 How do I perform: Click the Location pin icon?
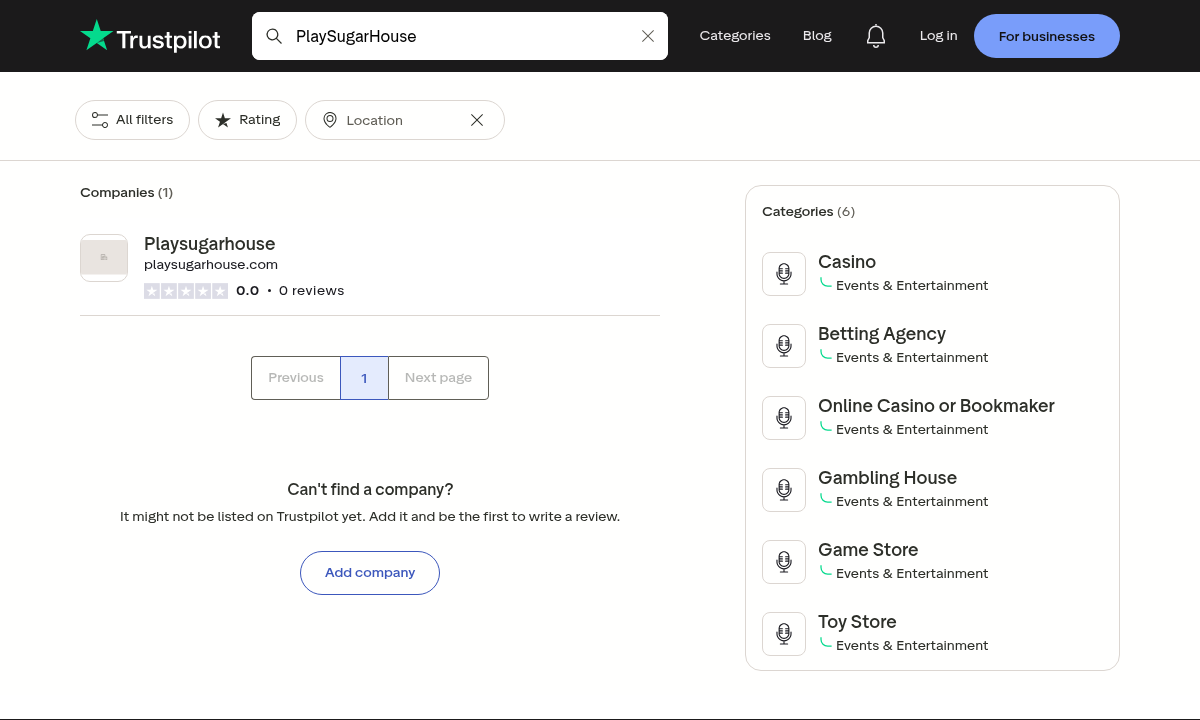pos(330,120)
